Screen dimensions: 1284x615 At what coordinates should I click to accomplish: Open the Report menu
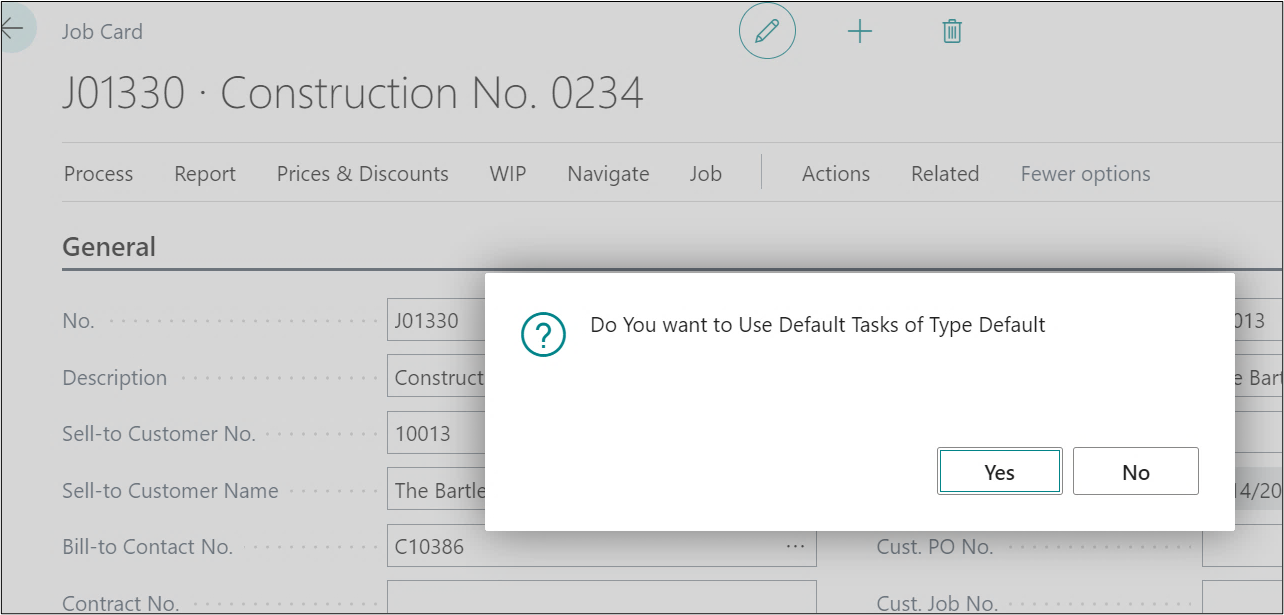click(x=205, y=174)
